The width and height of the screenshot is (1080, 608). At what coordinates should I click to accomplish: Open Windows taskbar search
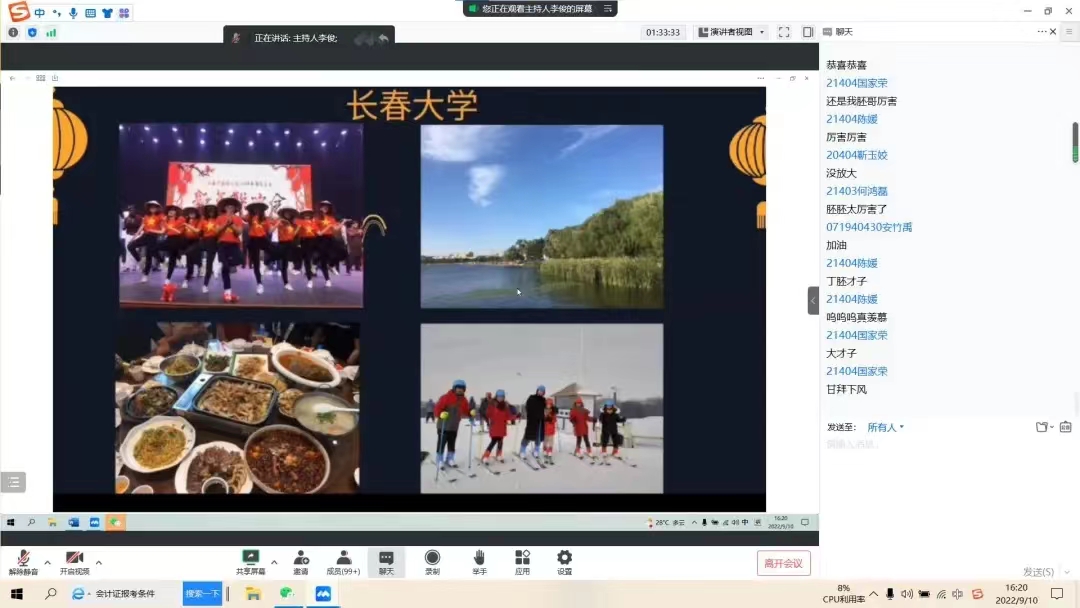50,594
